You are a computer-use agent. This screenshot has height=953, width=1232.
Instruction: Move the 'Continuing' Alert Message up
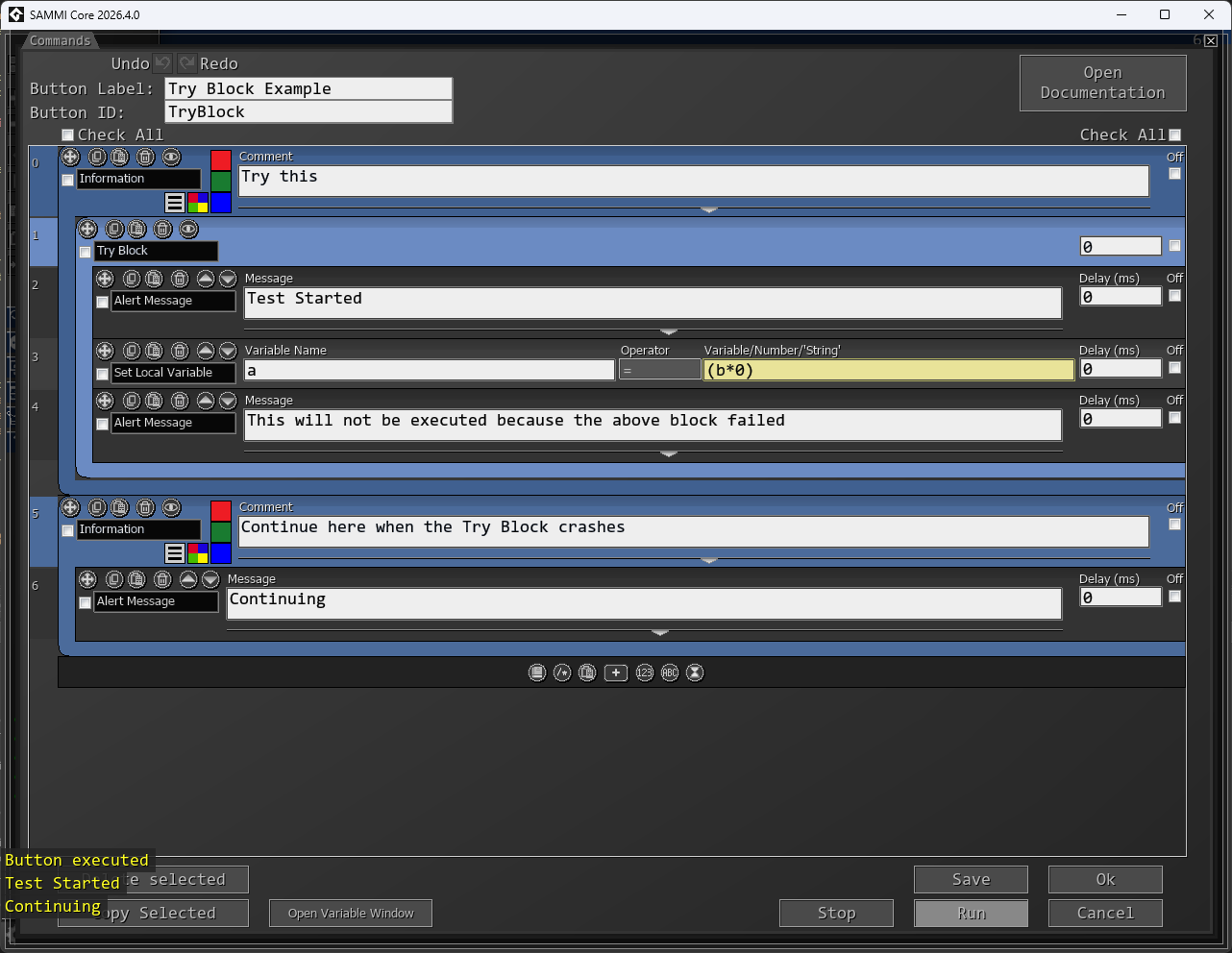[188, 579]
